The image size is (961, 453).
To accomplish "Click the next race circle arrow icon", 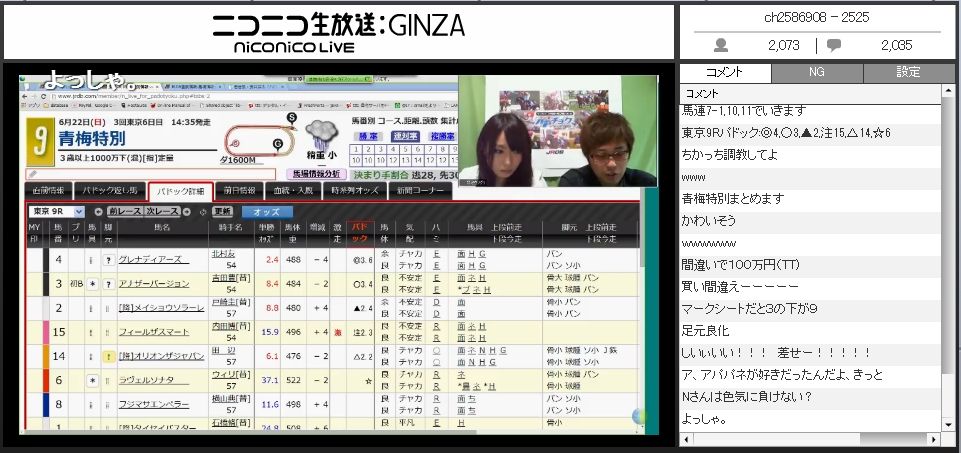I will click(x=186, y=211).
